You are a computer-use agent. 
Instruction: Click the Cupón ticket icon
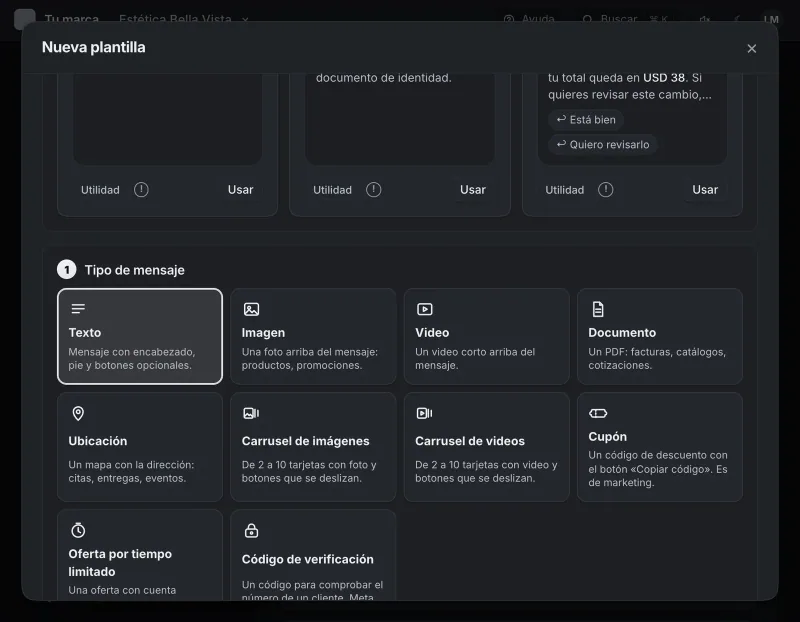tap(598, 413)
